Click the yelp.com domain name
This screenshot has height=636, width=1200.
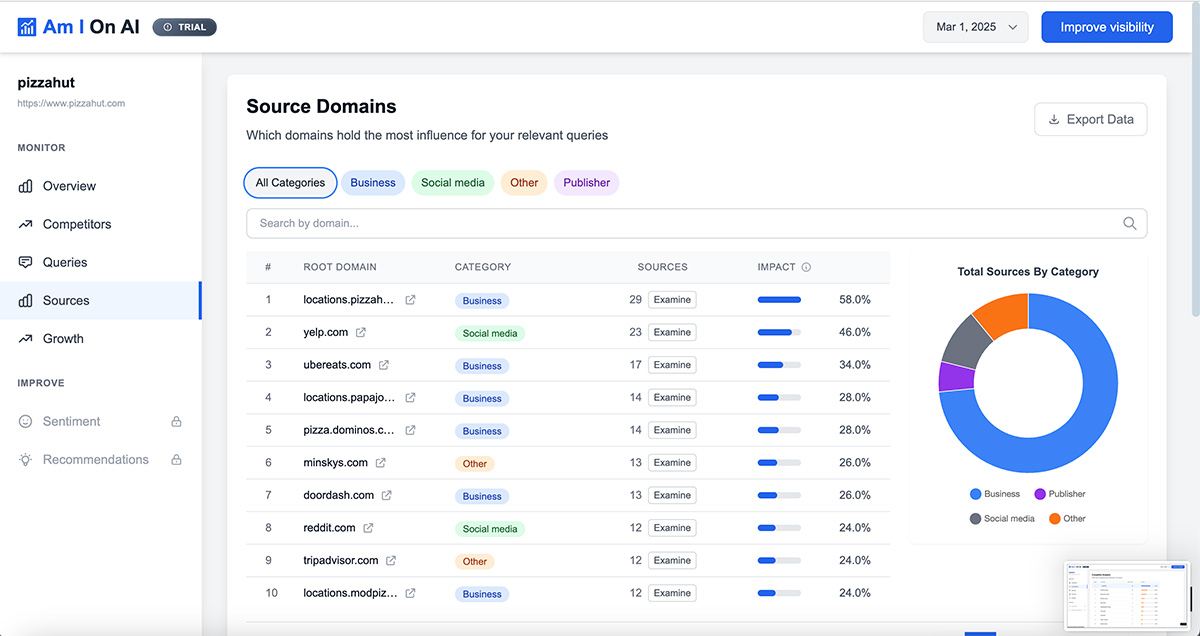(x=326, y=332)
